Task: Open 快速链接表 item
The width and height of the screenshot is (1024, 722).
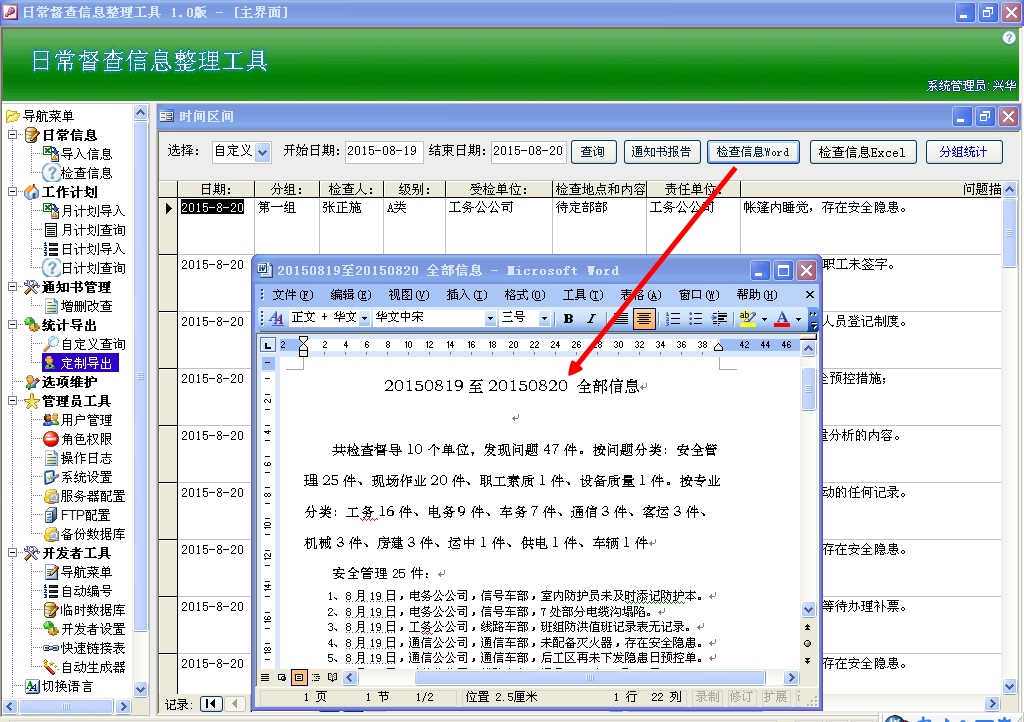Action: pyautogui.click(x=84, y=648)
